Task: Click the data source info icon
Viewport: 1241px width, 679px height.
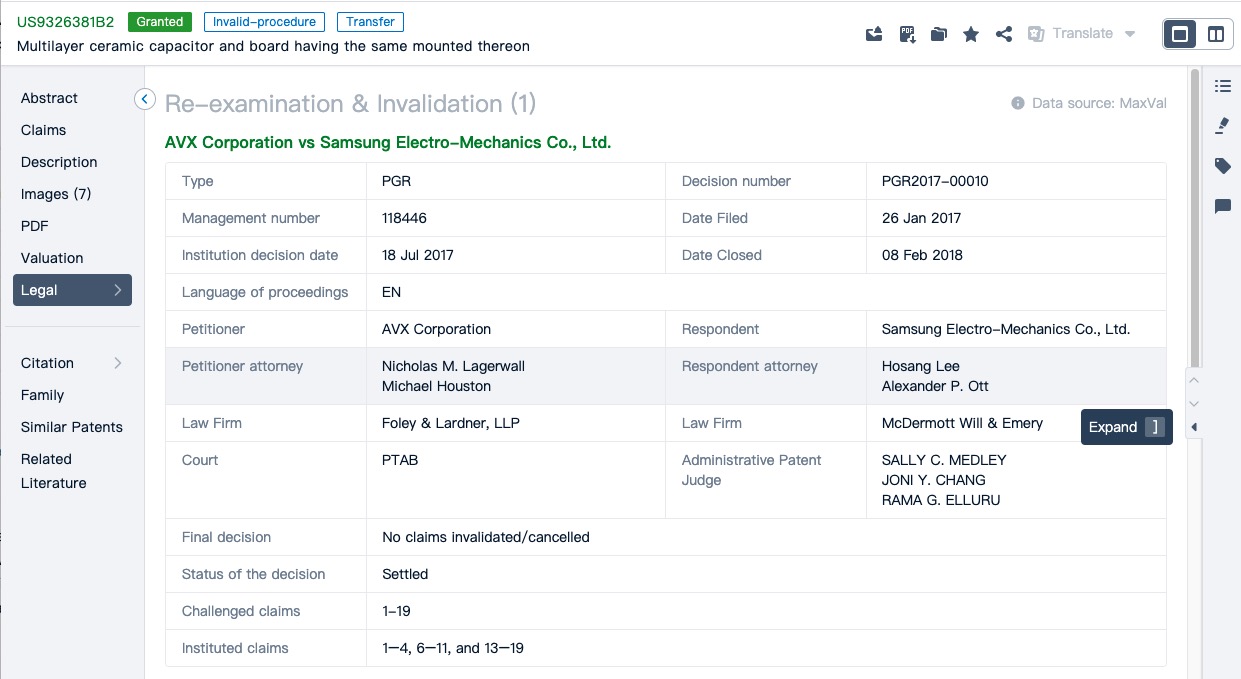Action: point(1017,103)
